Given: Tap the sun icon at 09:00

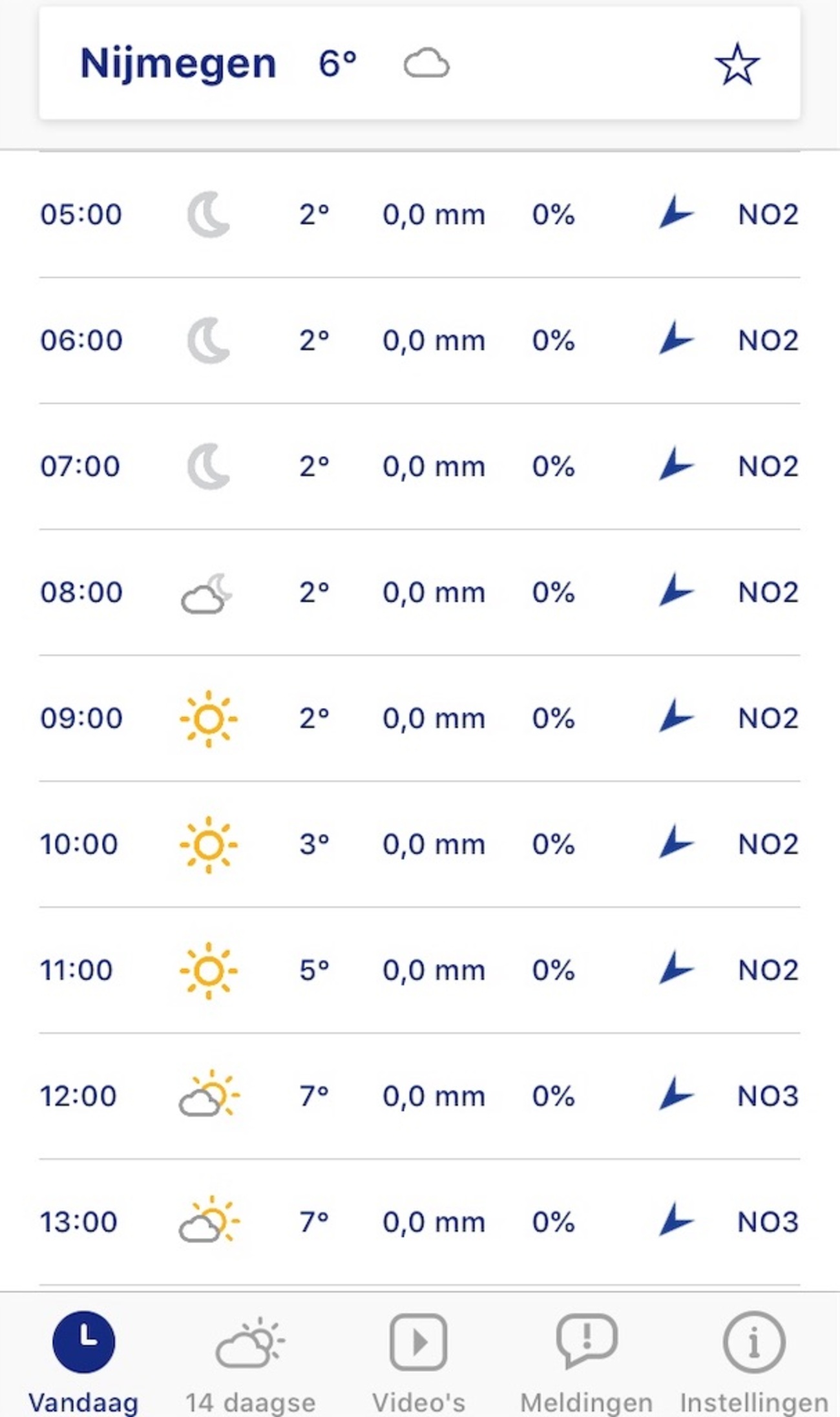Looking at the screenshot, I should (208, 719).
